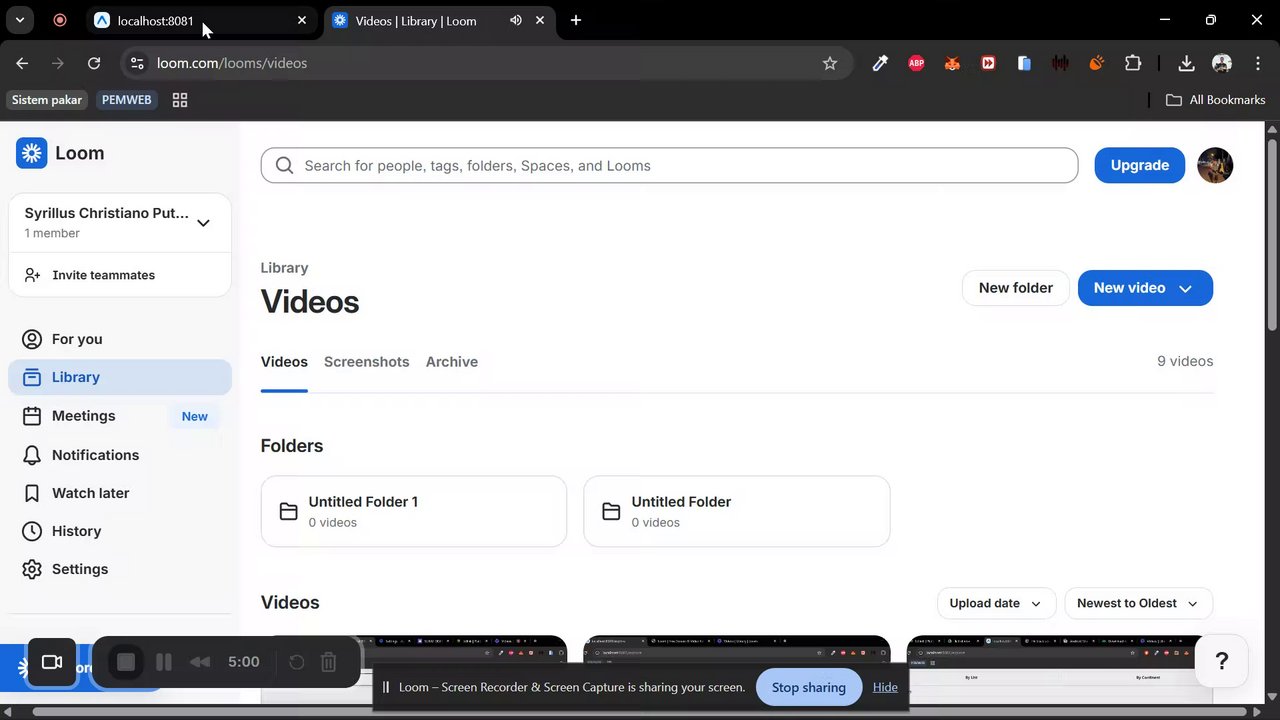Click the restart recording icon
This screenshot has width=1280, height=720.
tap(296, 662)
